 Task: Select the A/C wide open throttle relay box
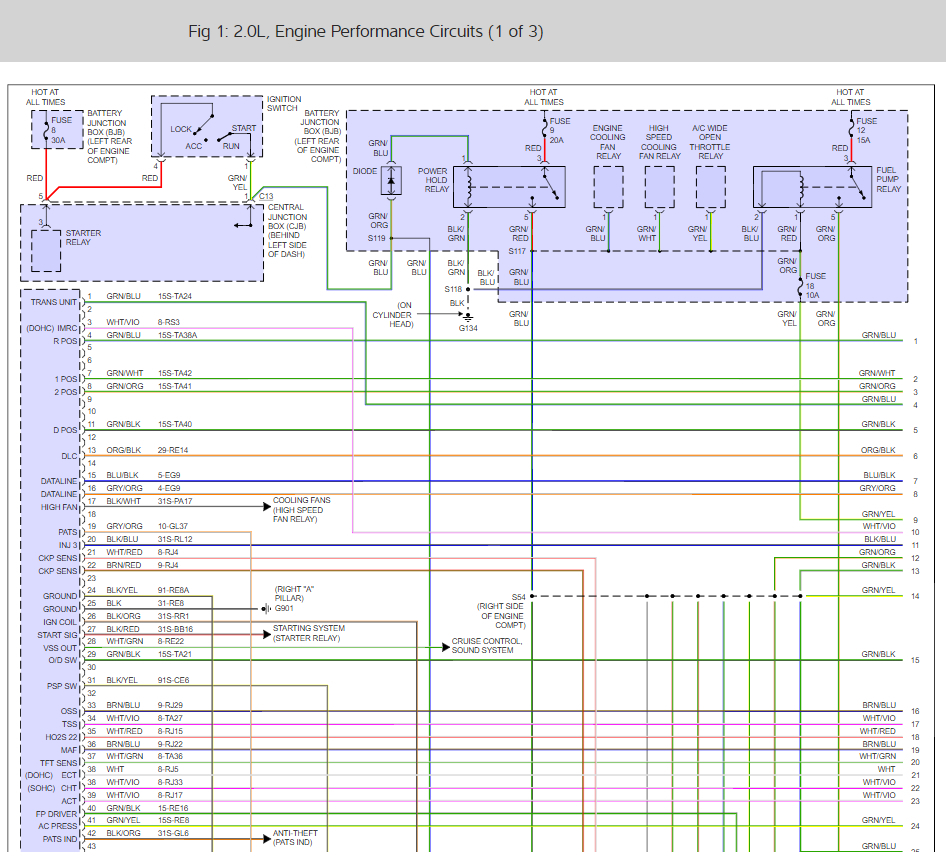point(710,186)
